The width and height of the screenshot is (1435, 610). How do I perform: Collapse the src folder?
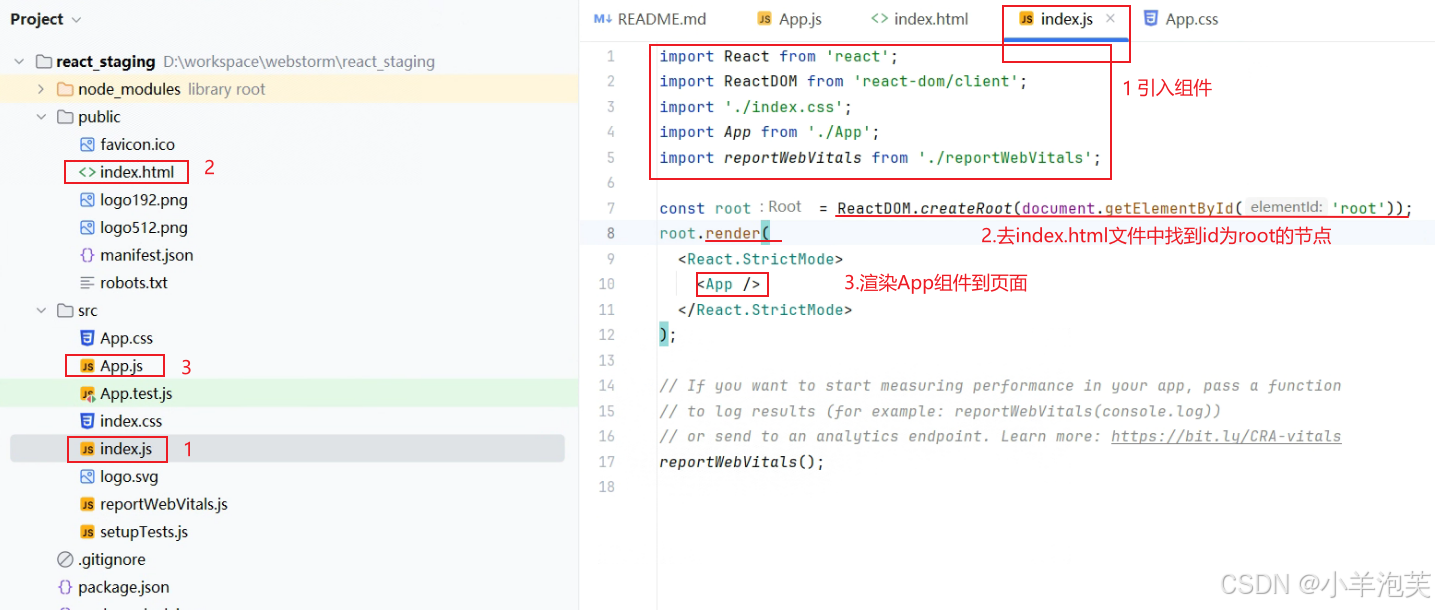point(41,311)
